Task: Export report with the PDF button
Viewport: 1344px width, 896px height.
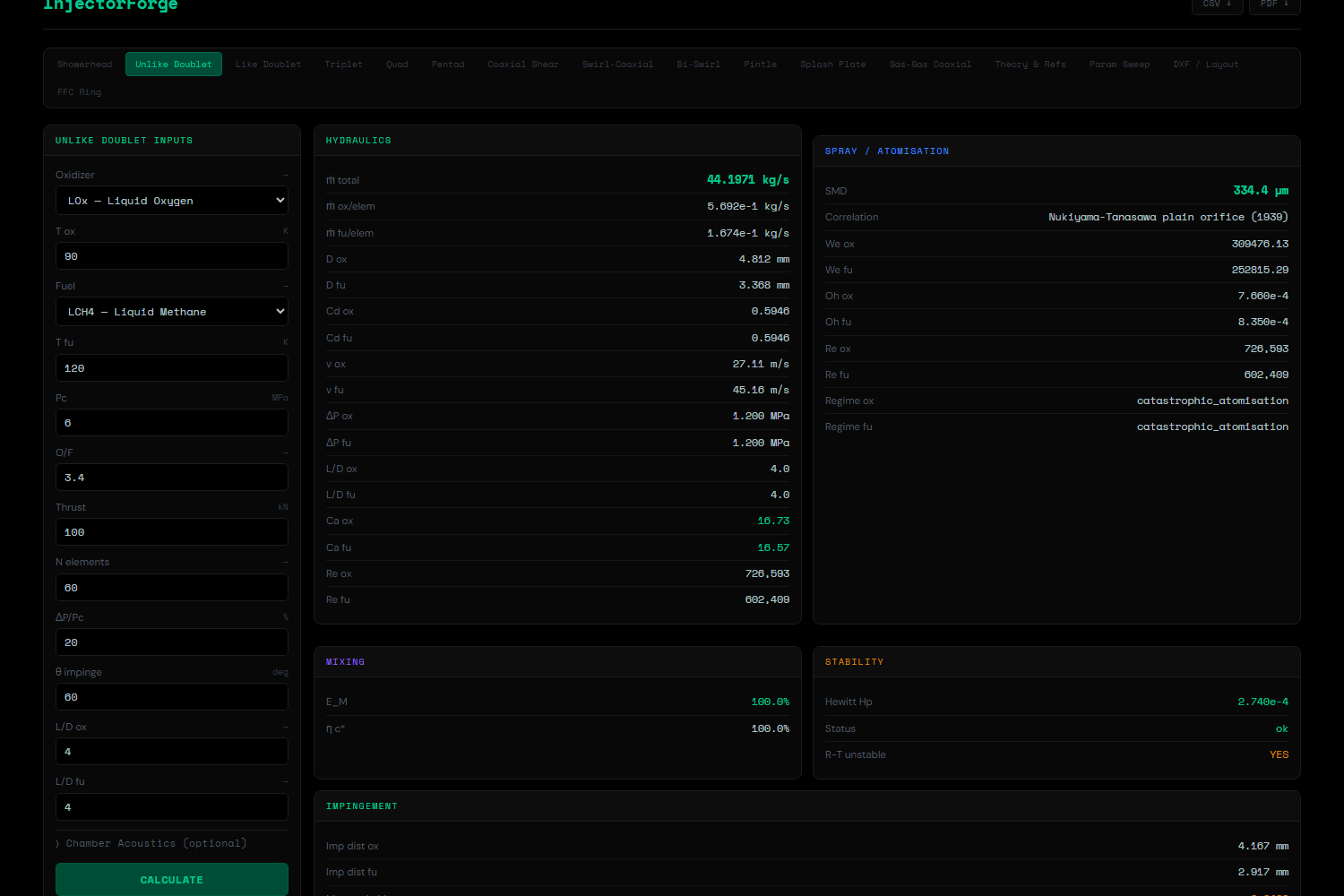Action: [x=1274, y=4]
